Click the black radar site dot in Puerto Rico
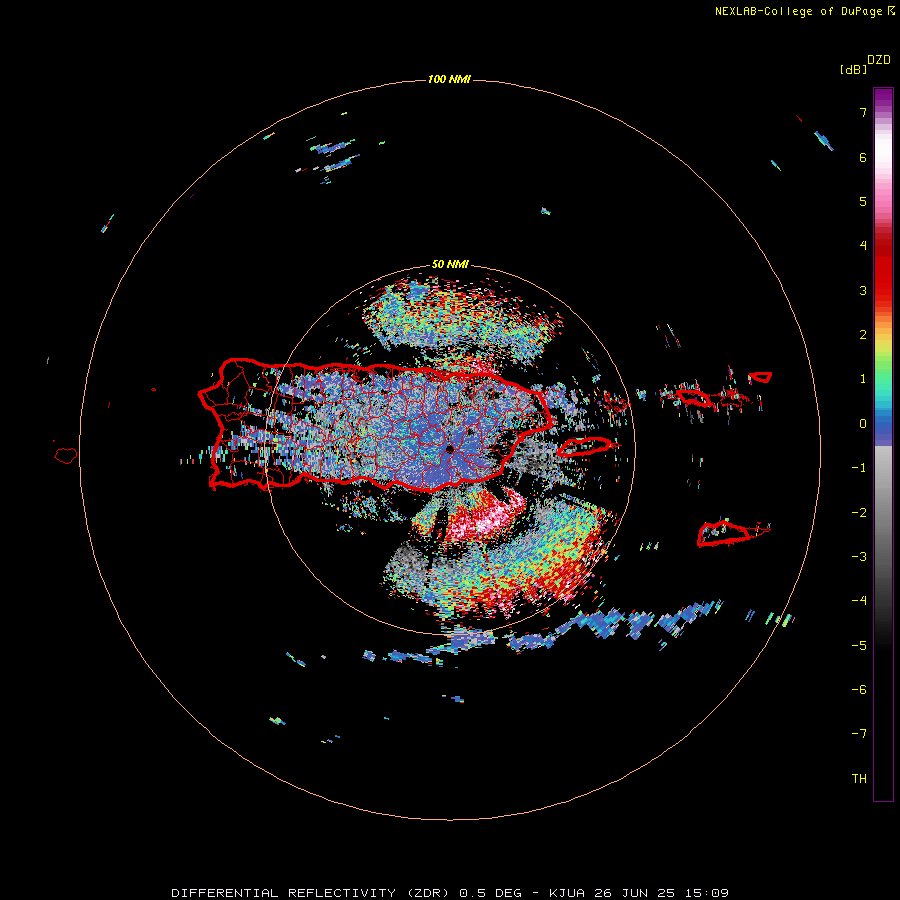Screen dimensions: 900x900 tap(449, 449)
